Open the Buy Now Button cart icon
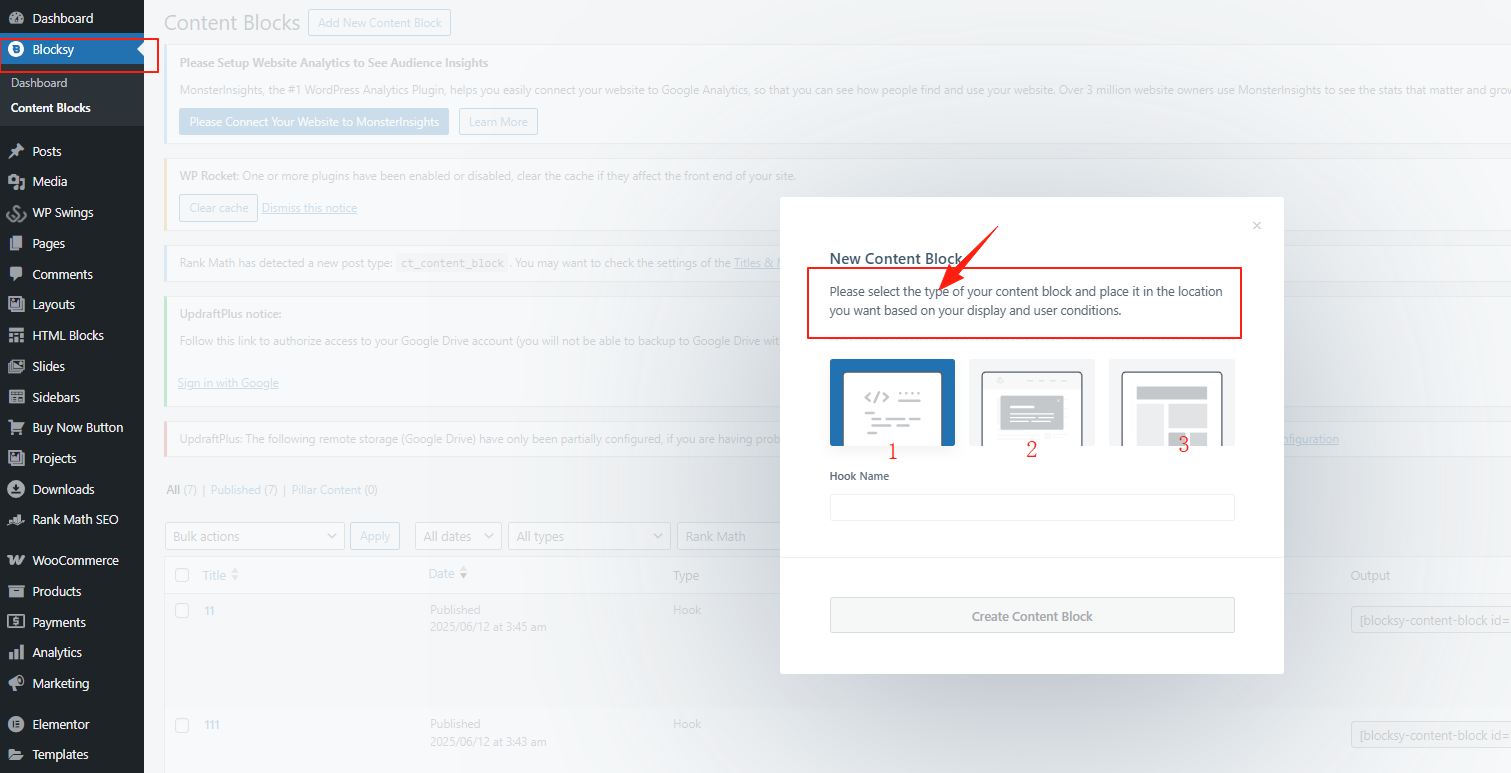 [x=16, y=427]
